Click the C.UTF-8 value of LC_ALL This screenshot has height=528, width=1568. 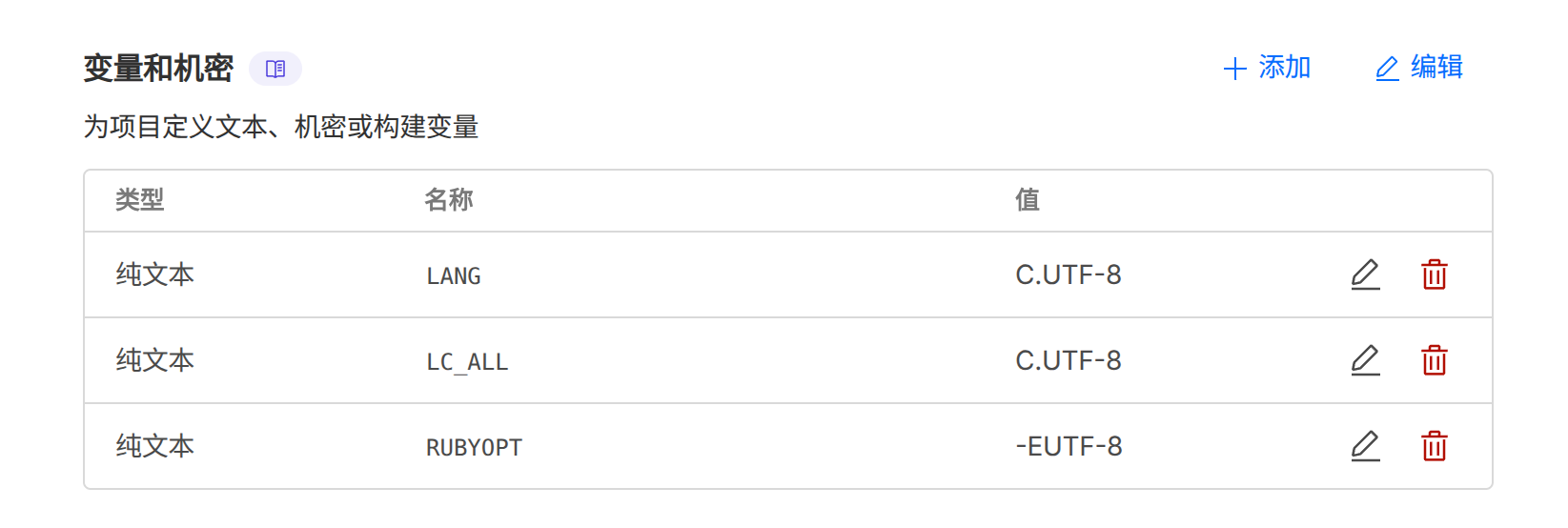click(x=1069, y=361)
